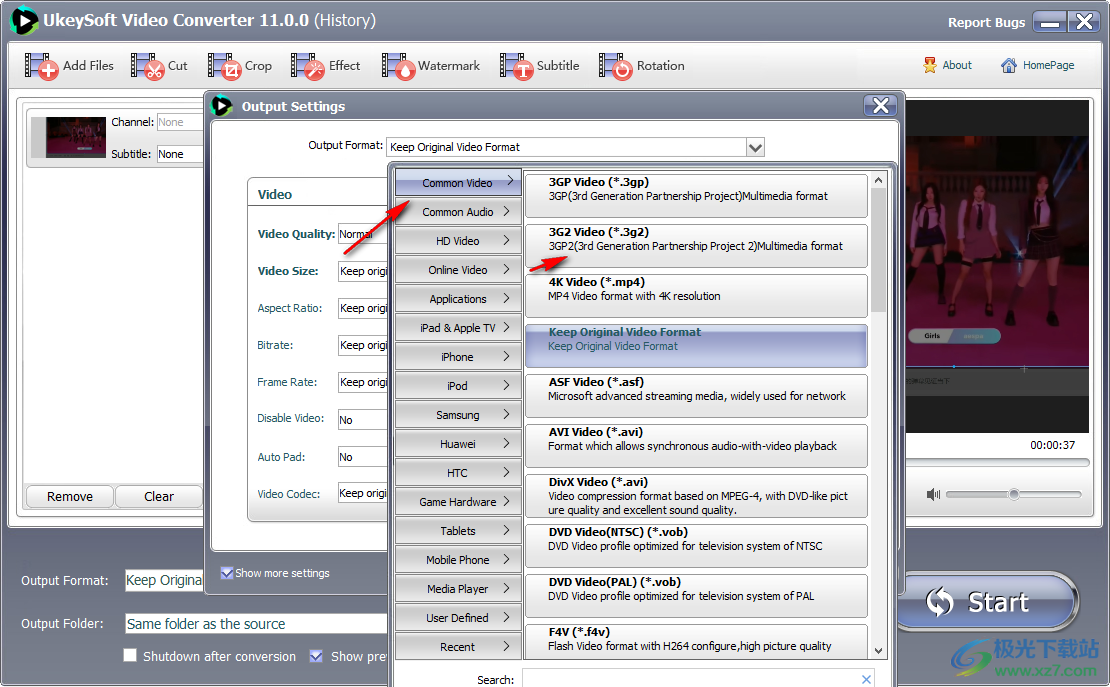Enable Shutdown after conversion checkbox
The image size is (1110, 687).
pos(130,655)
